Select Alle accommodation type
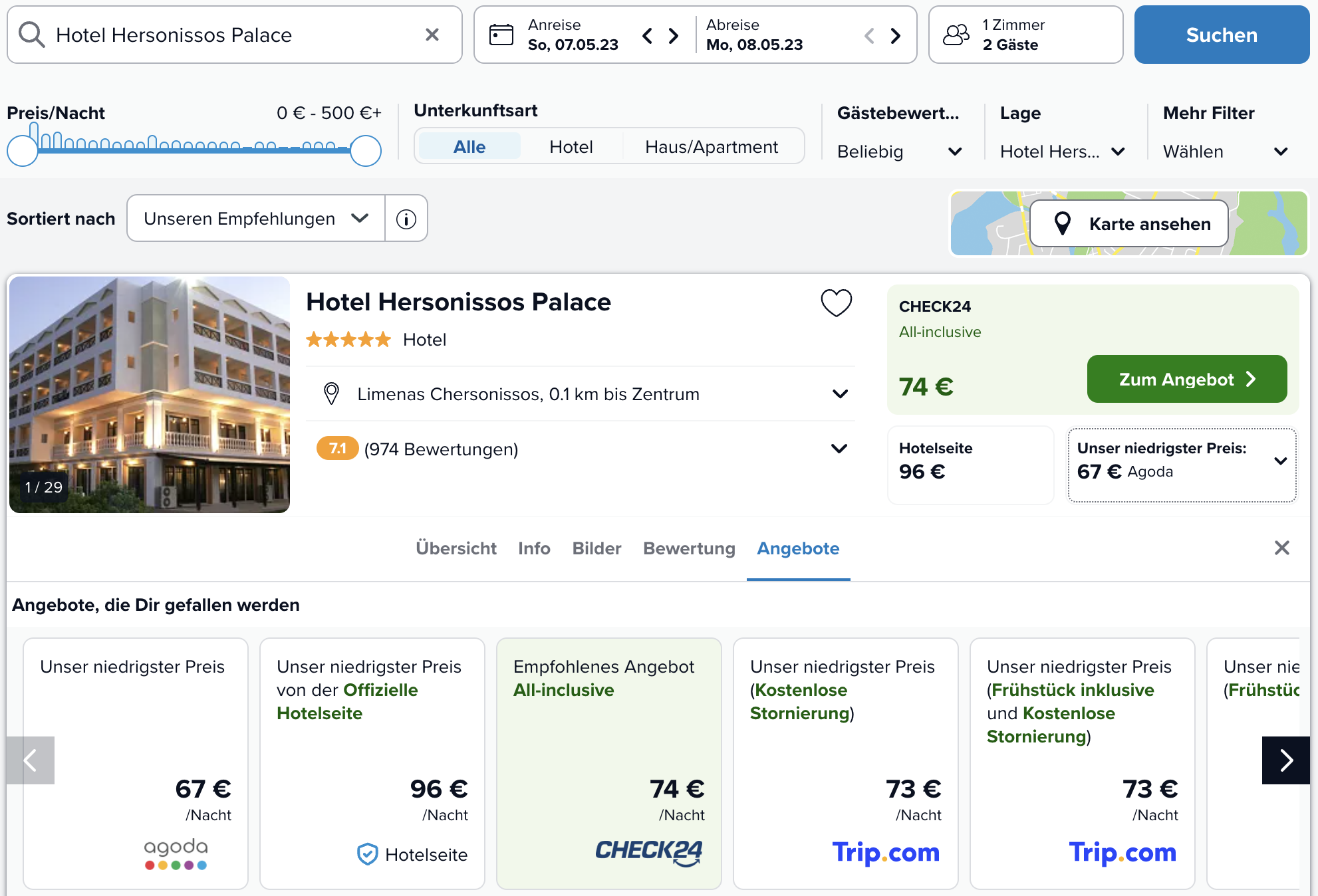Image resolution: width=1318 pixels, height=896 pixels. point(469,146)
